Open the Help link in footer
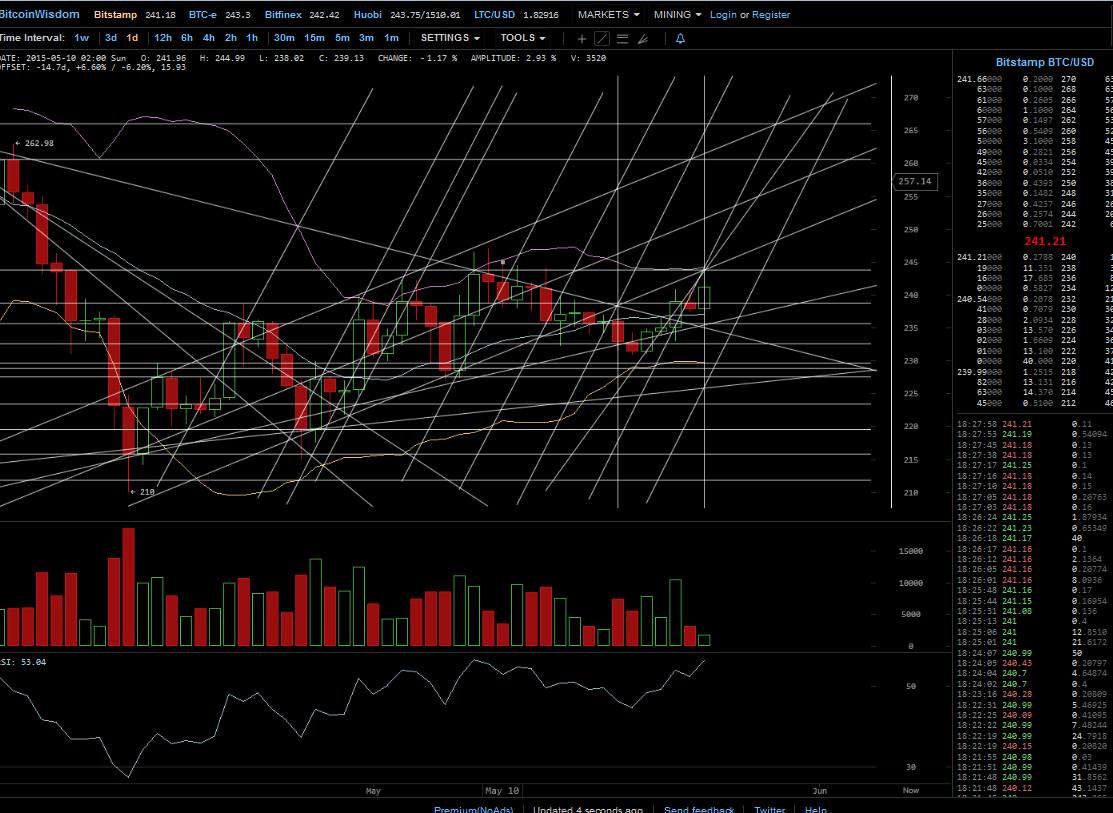Screen dimensions: 1113x813 tap(816, 809)
